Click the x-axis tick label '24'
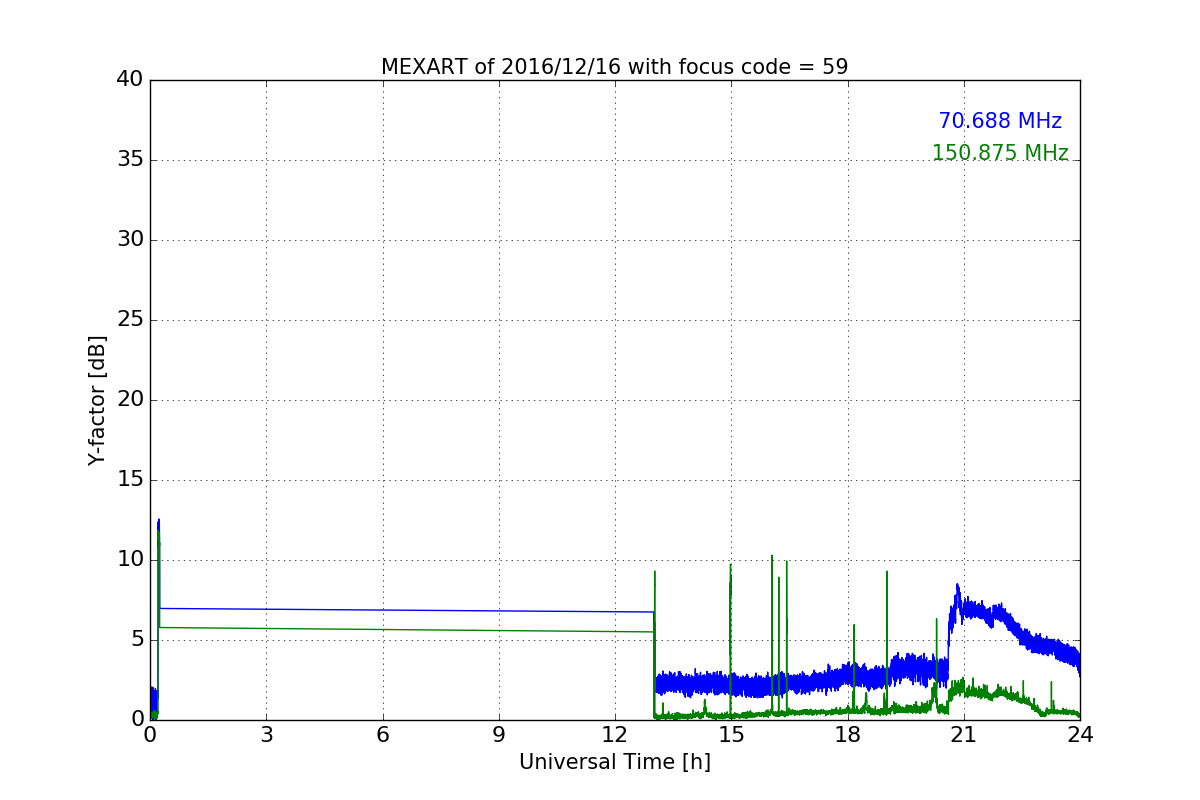Screen dimensions: 1200x800 pos(1080,734)
